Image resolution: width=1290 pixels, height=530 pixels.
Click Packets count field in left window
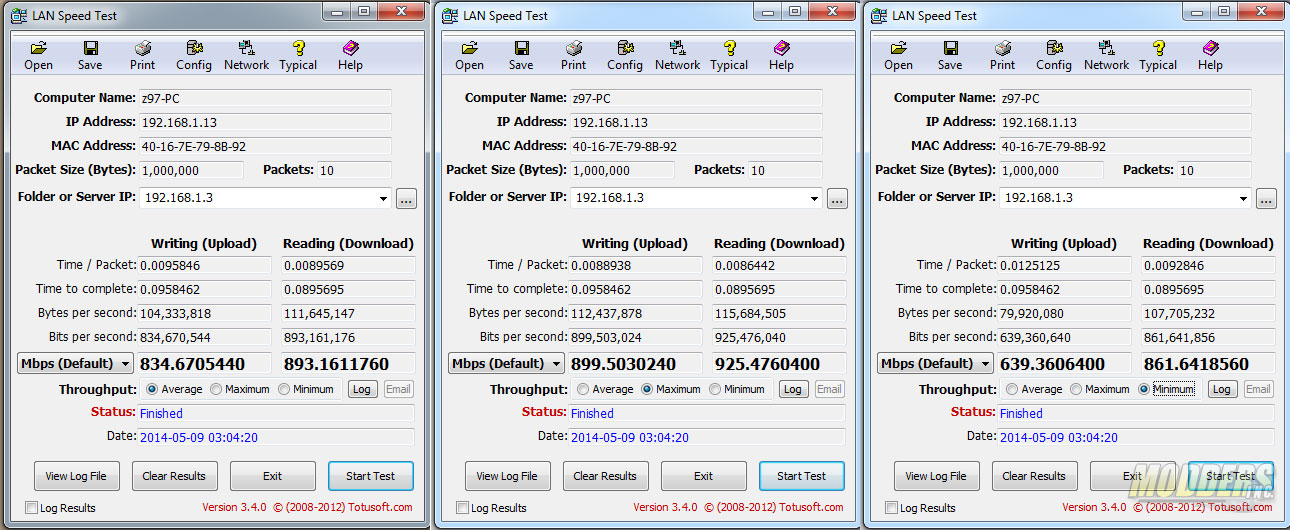(355, 170)
